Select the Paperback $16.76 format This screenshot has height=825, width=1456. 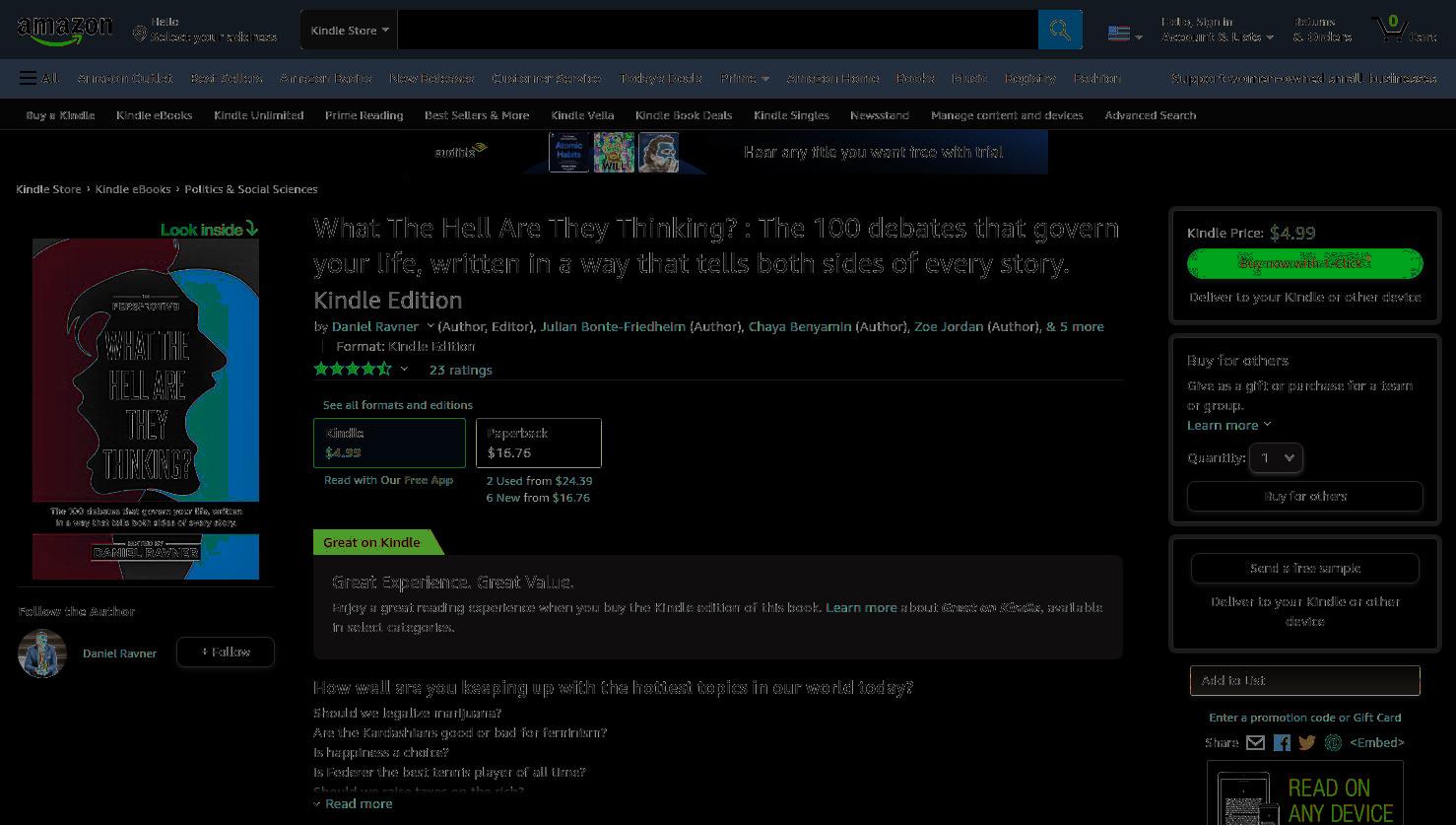click(539, 444)
